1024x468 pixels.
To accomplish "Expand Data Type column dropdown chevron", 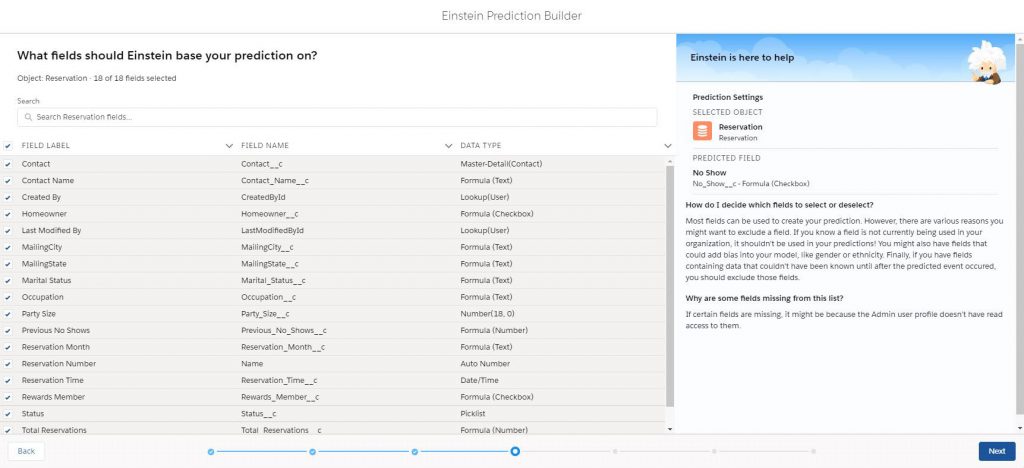I will pyautogui.click(x=667, y=146).
